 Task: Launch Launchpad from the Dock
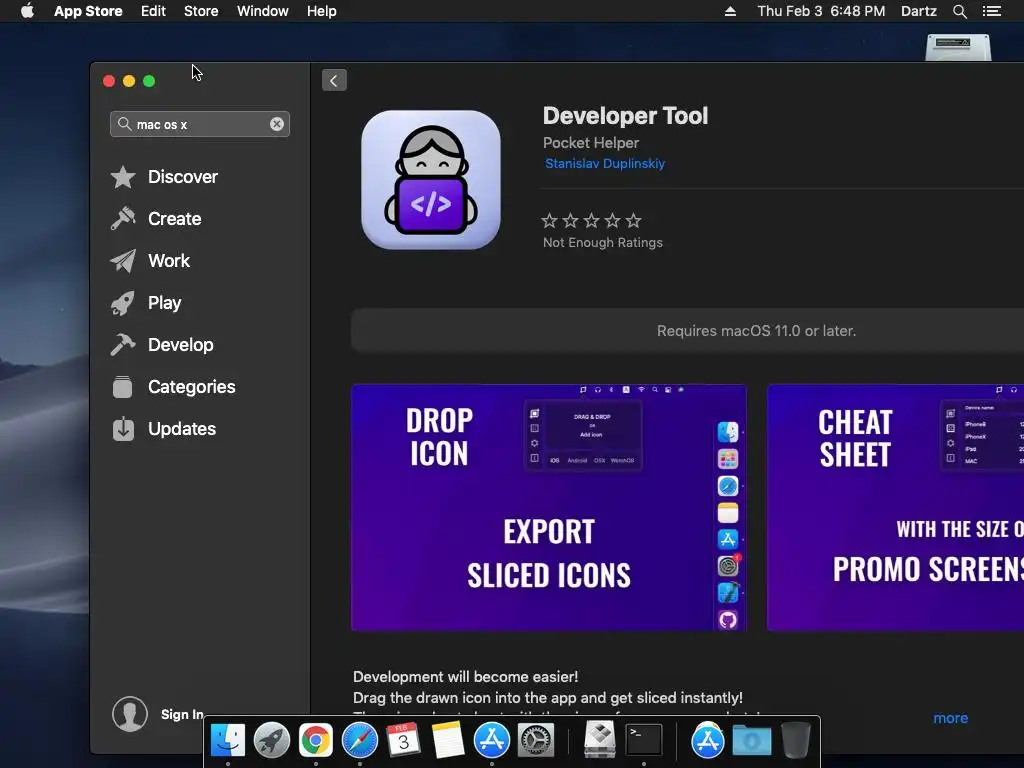click(272, 740)
